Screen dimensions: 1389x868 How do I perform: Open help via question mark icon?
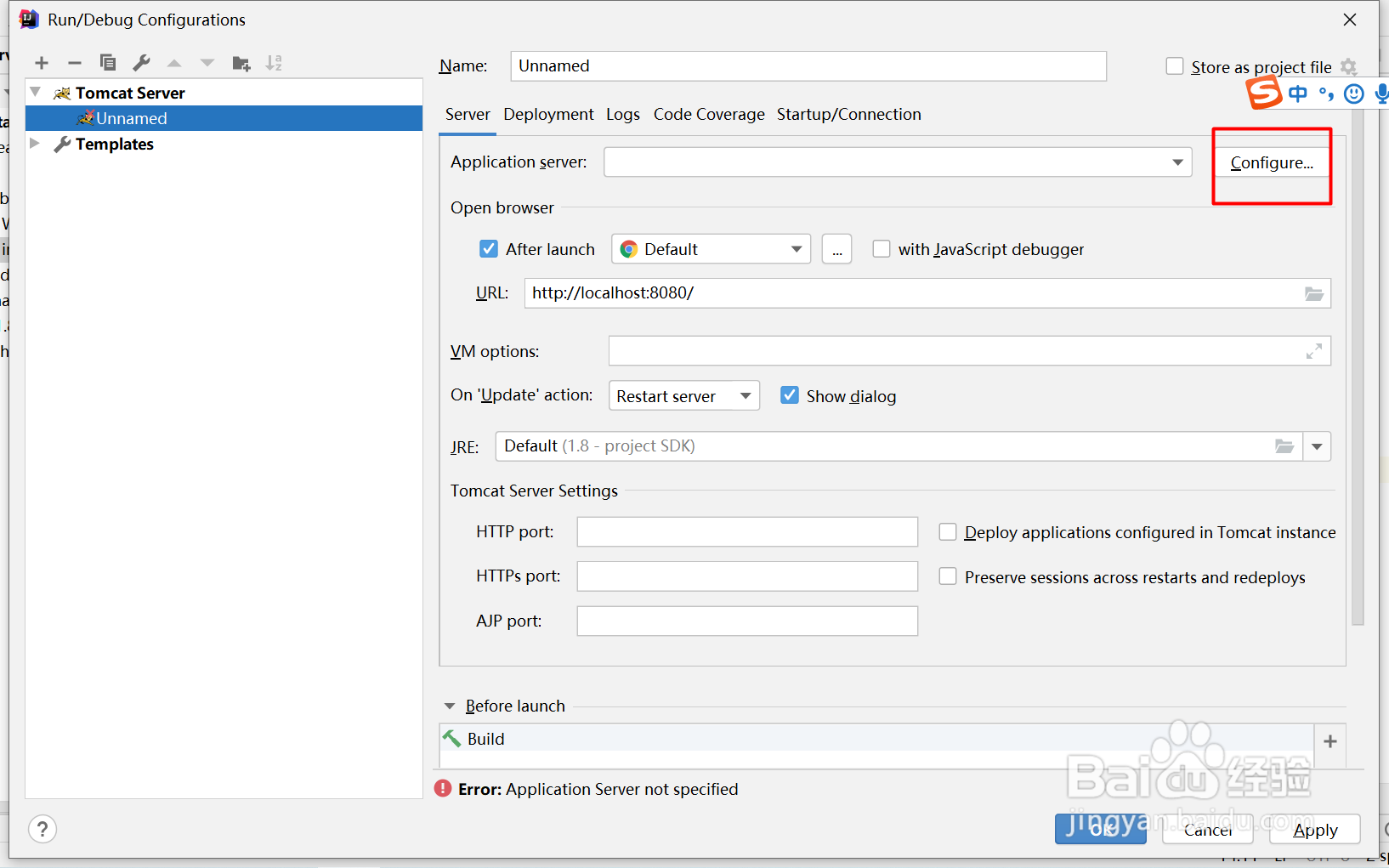pyautogui.click(x=43, y=828)
